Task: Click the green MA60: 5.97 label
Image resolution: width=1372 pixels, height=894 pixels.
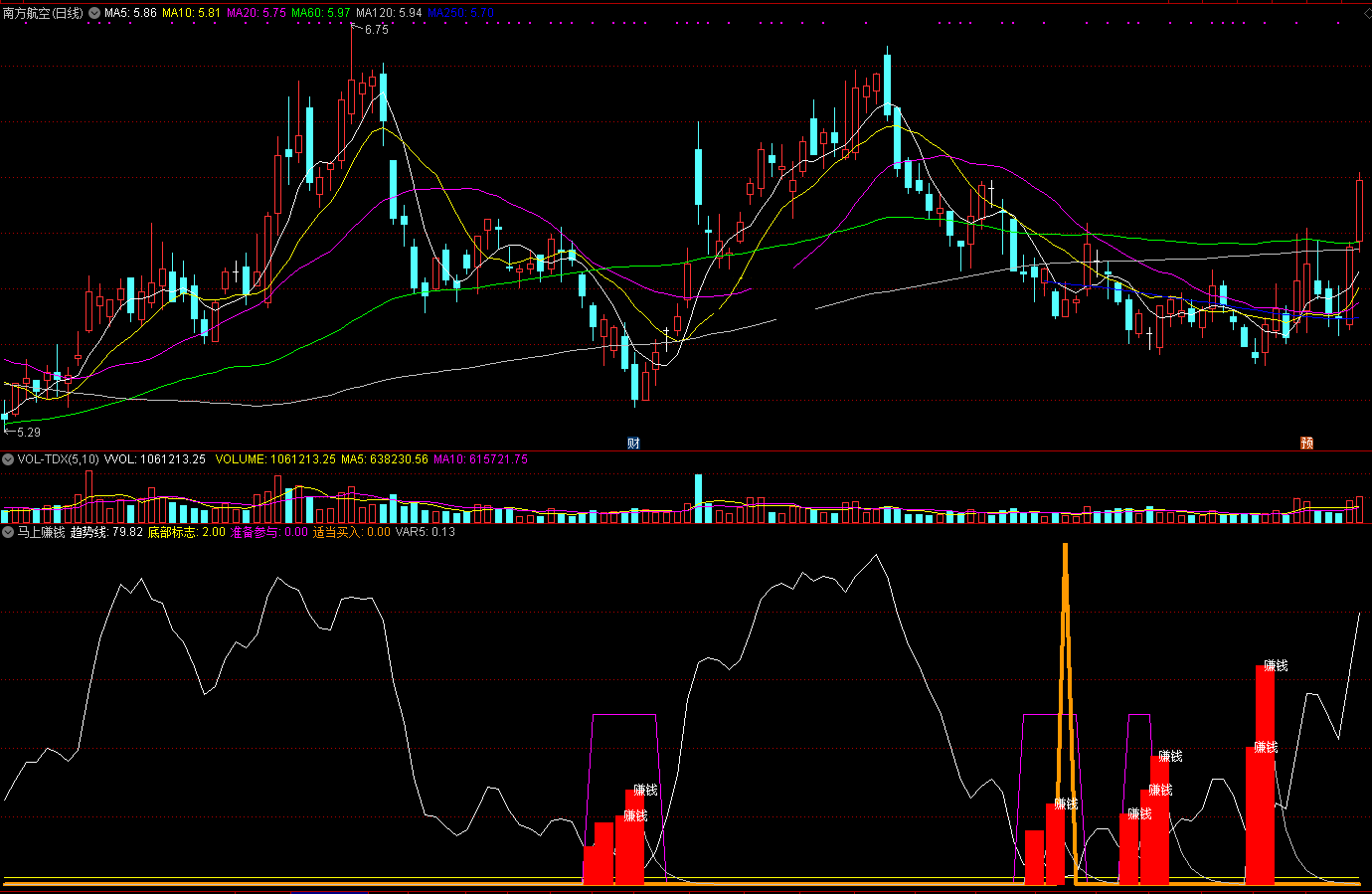Action: [320, 13]
